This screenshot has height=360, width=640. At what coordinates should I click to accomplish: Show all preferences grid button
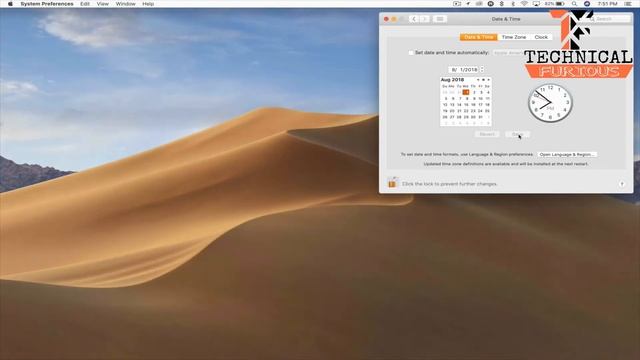(x=440, y=19)
